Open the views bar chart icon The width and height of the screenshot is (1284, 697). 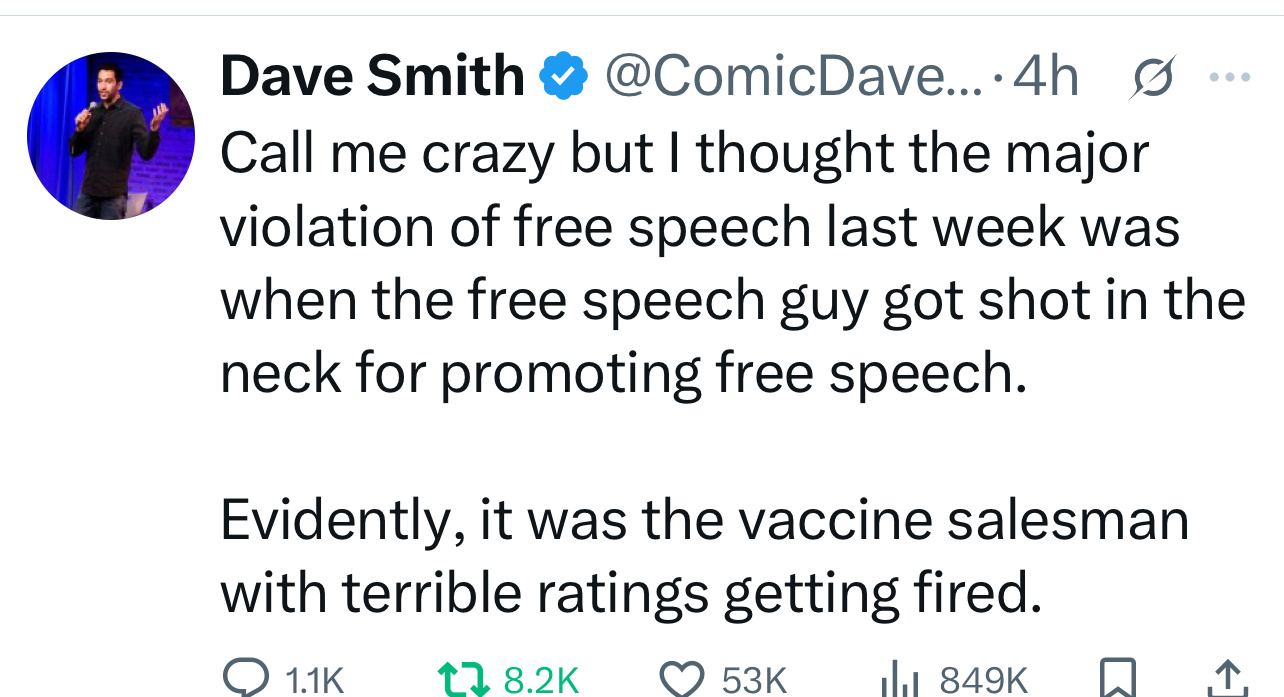(899, 681)
